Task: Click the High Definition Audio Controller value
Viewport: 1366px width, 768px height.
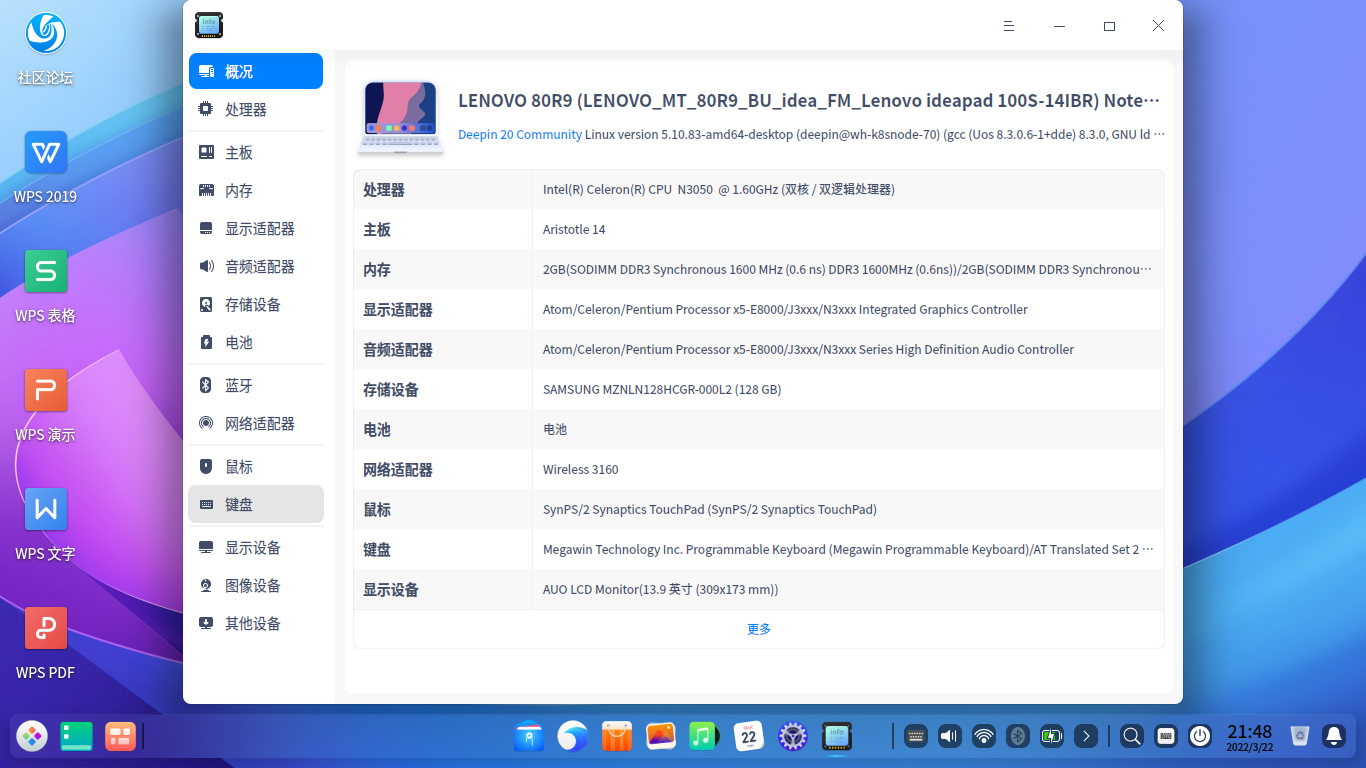Action: click(x=808, y=350)
